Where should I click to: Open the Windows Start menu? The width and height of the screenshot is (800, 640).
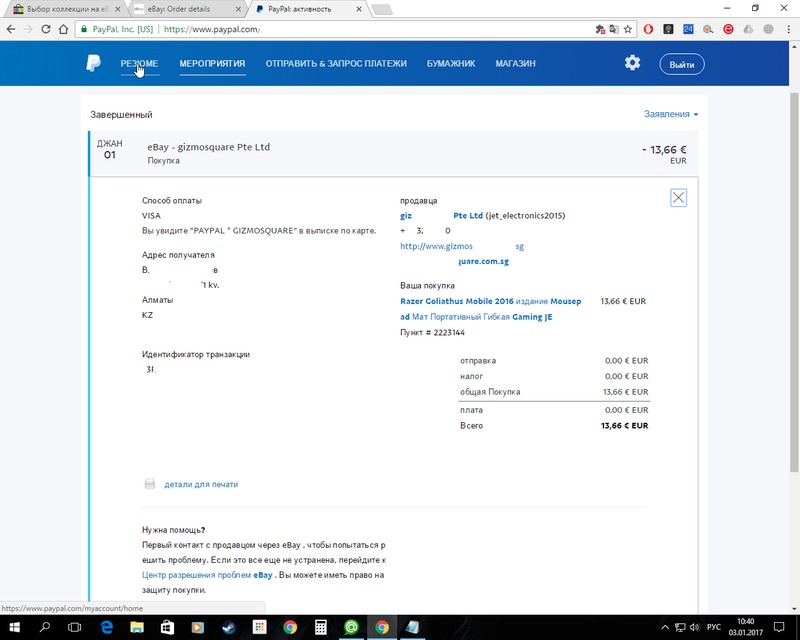pos(14,627)
